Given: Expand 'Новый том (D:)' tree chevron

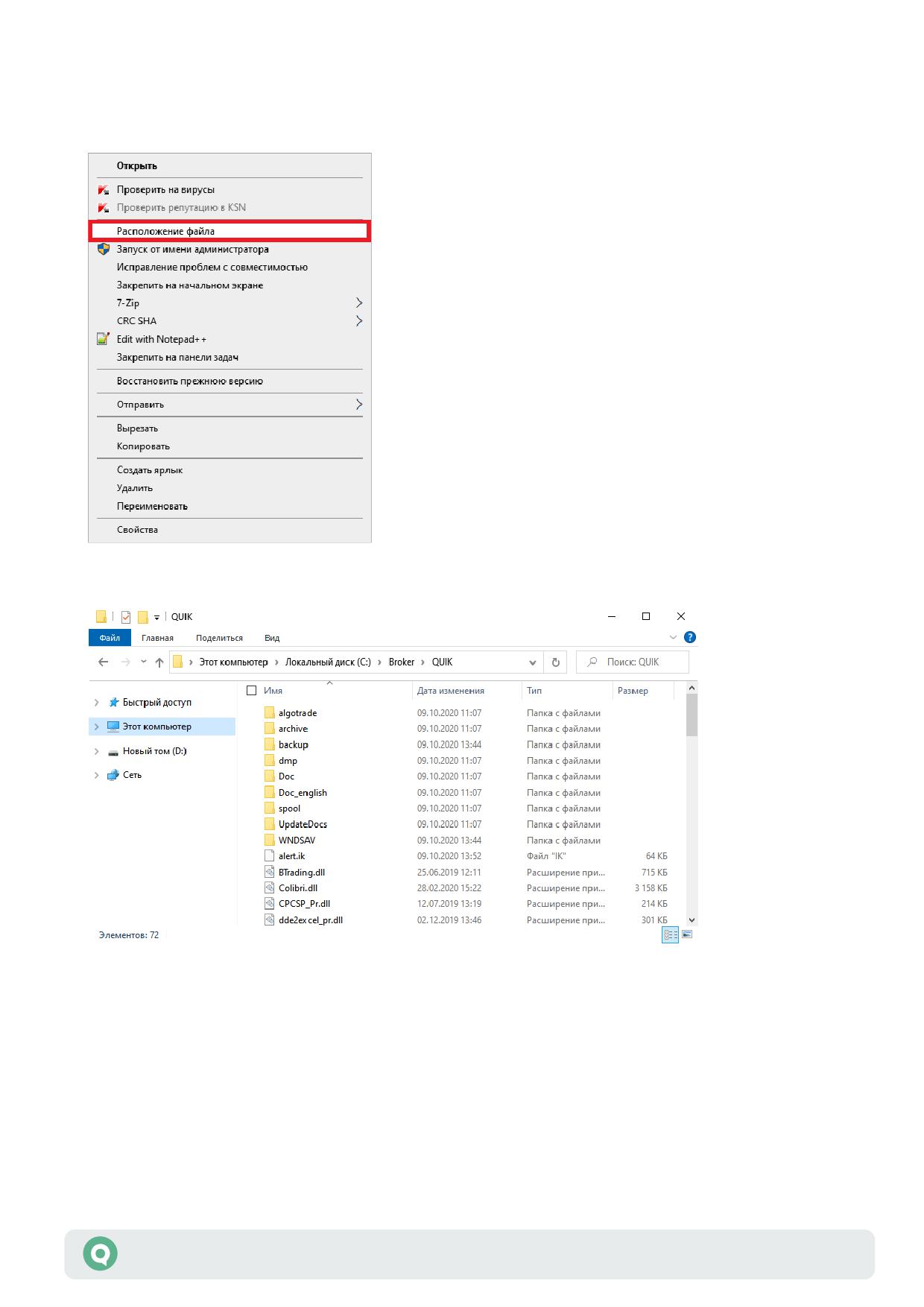Looking at the screenshot, I should (96, 751).
